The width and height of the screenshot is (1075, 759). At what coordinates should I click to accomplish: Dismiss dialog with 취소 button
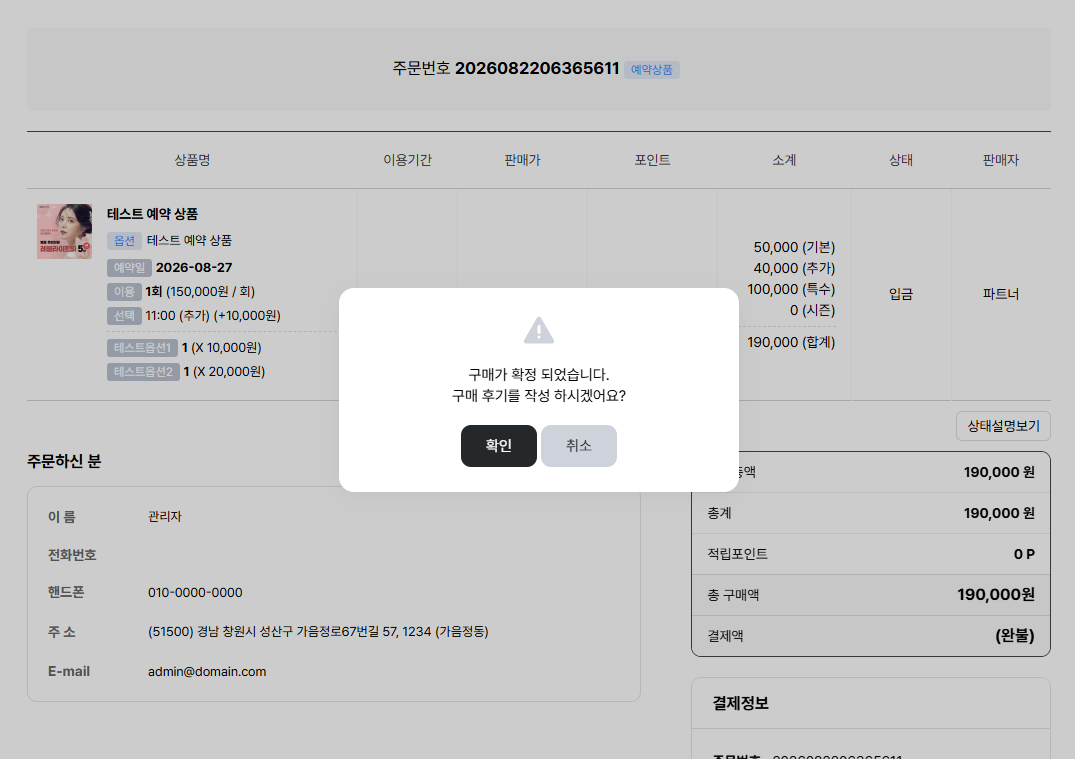(579, 446)
